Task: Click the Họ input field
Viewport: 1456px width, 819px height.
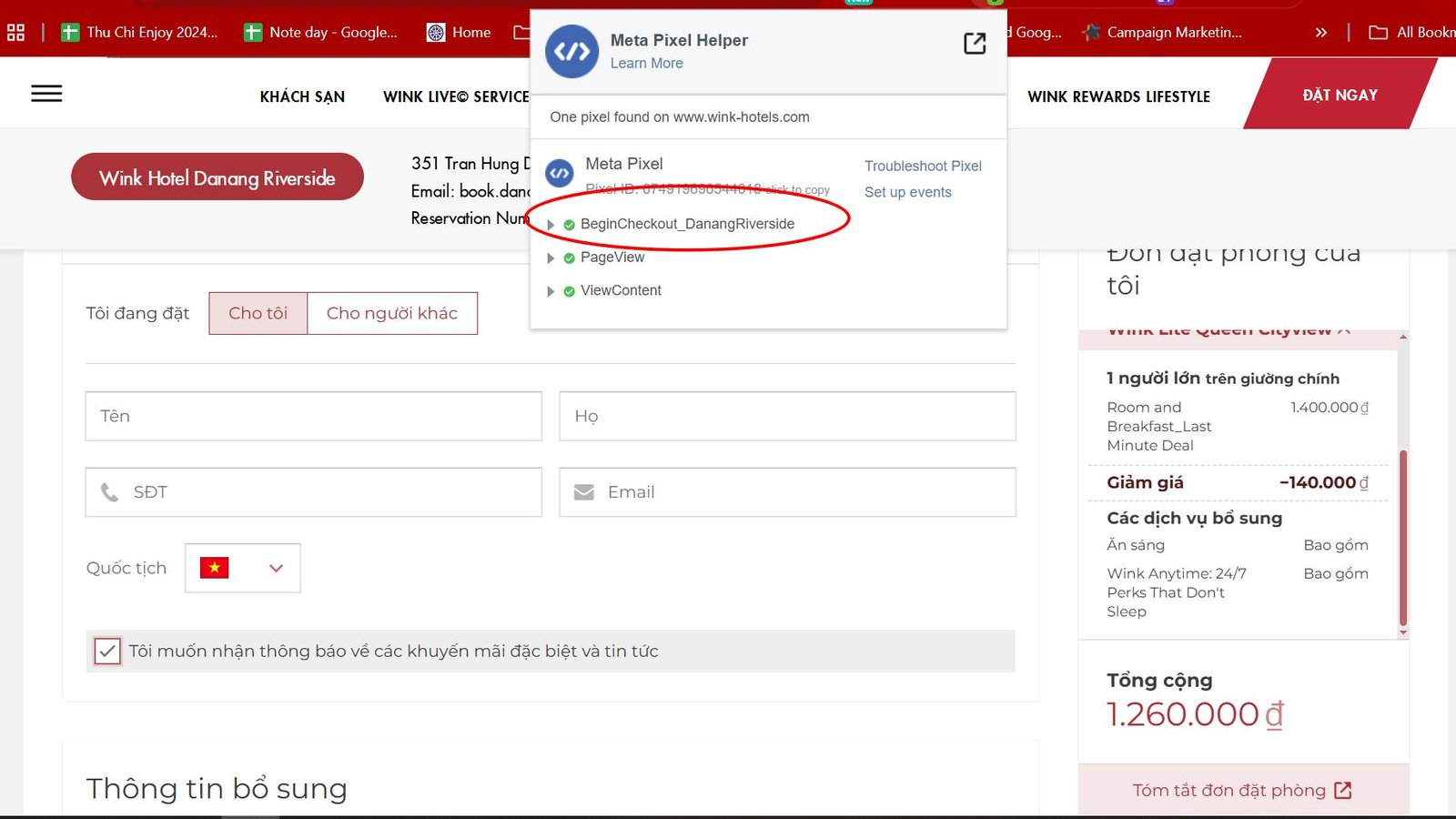Action: tap(787, 416)
